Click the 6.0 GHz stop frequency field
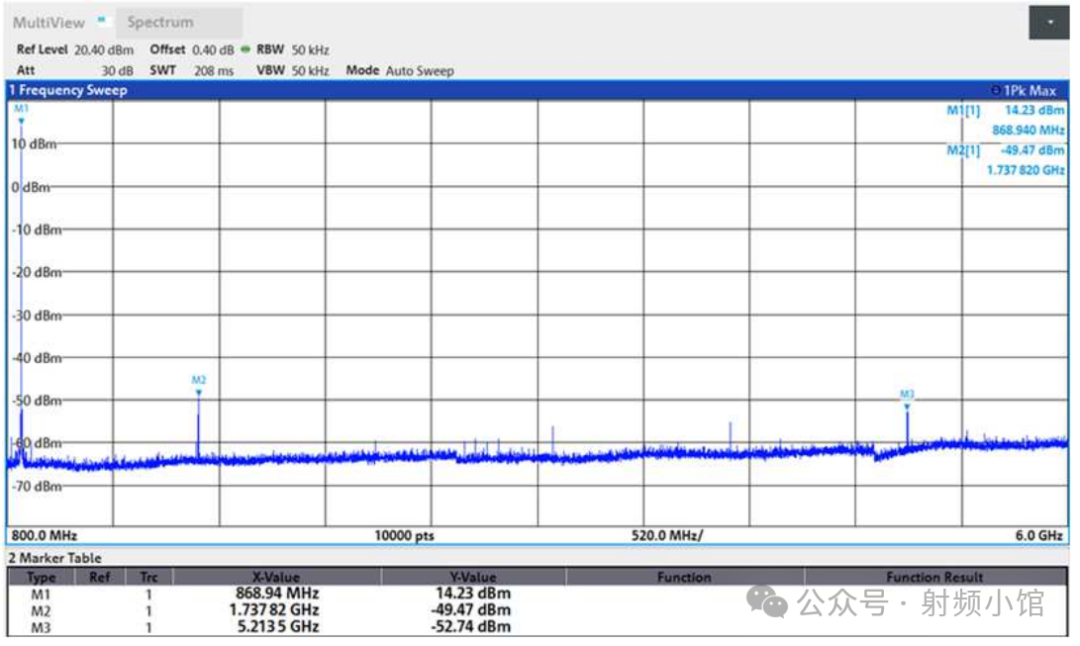The image size is (1080, 646). pos(1038,536)
